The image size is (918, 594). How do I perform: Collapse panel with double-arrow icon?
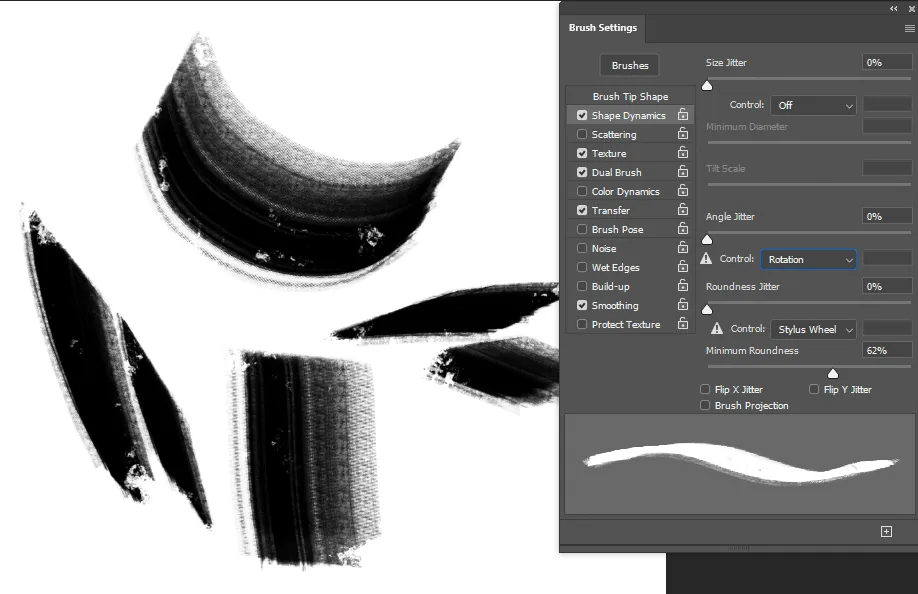coord(893,8)
